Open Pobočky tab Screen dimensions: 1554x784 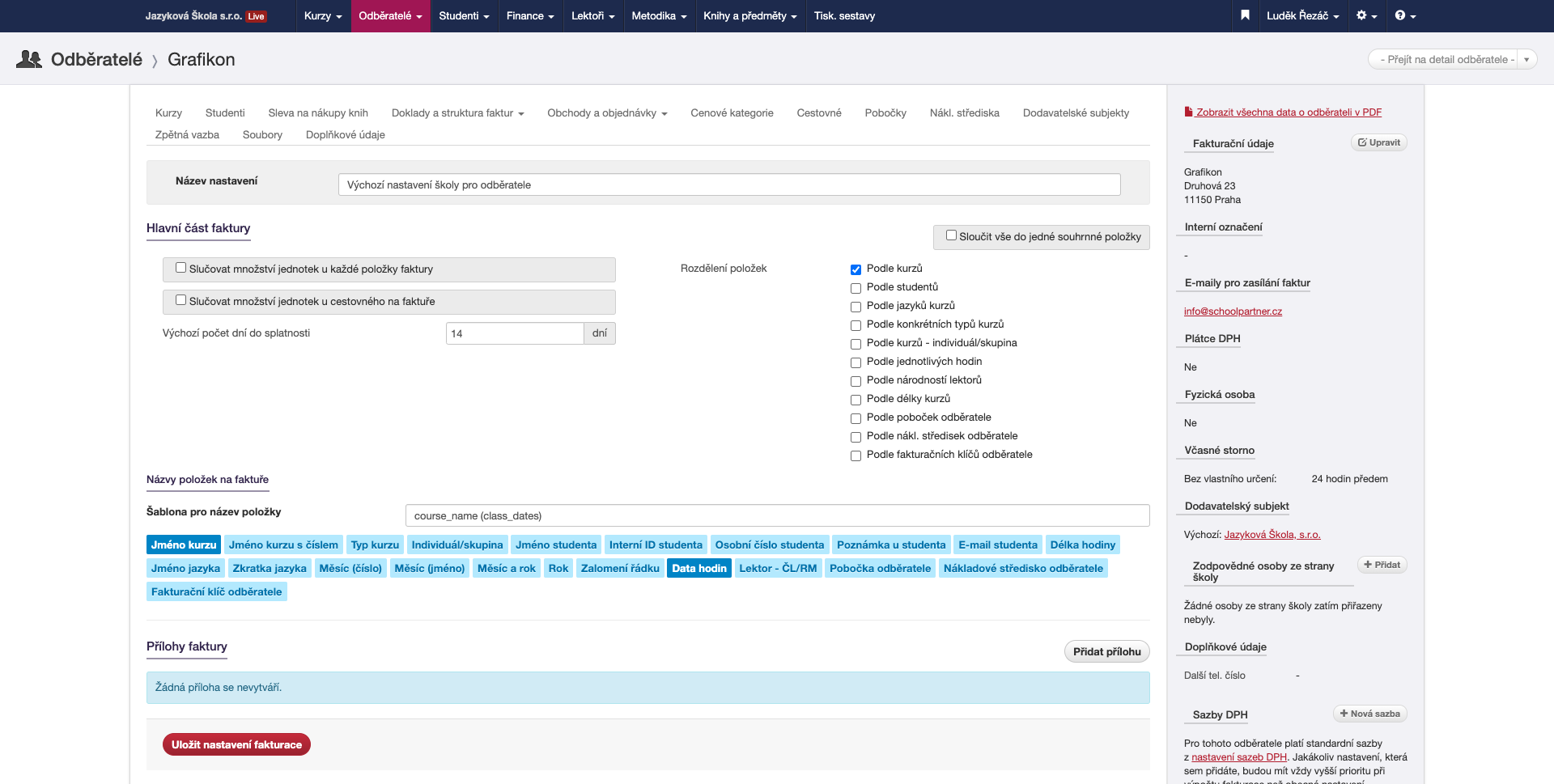[885, 112]
